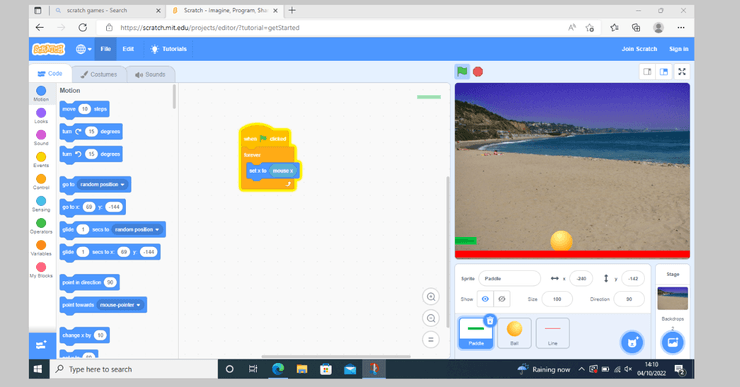
Task: Click the set x to mouse x block
Action: coord(273,171)
